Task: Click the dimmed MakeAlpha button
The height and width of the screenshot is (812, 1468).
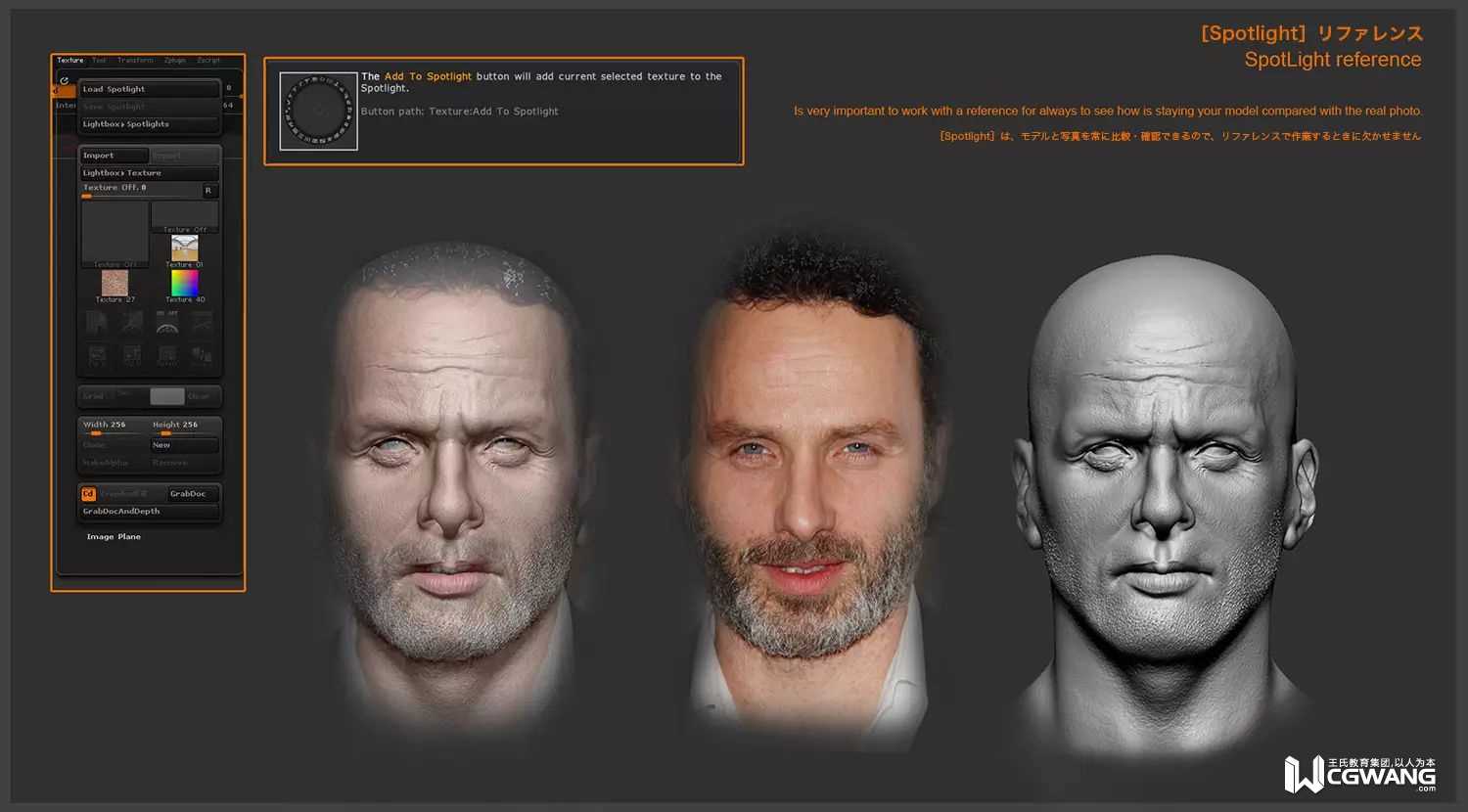Action: click(114, 463)
